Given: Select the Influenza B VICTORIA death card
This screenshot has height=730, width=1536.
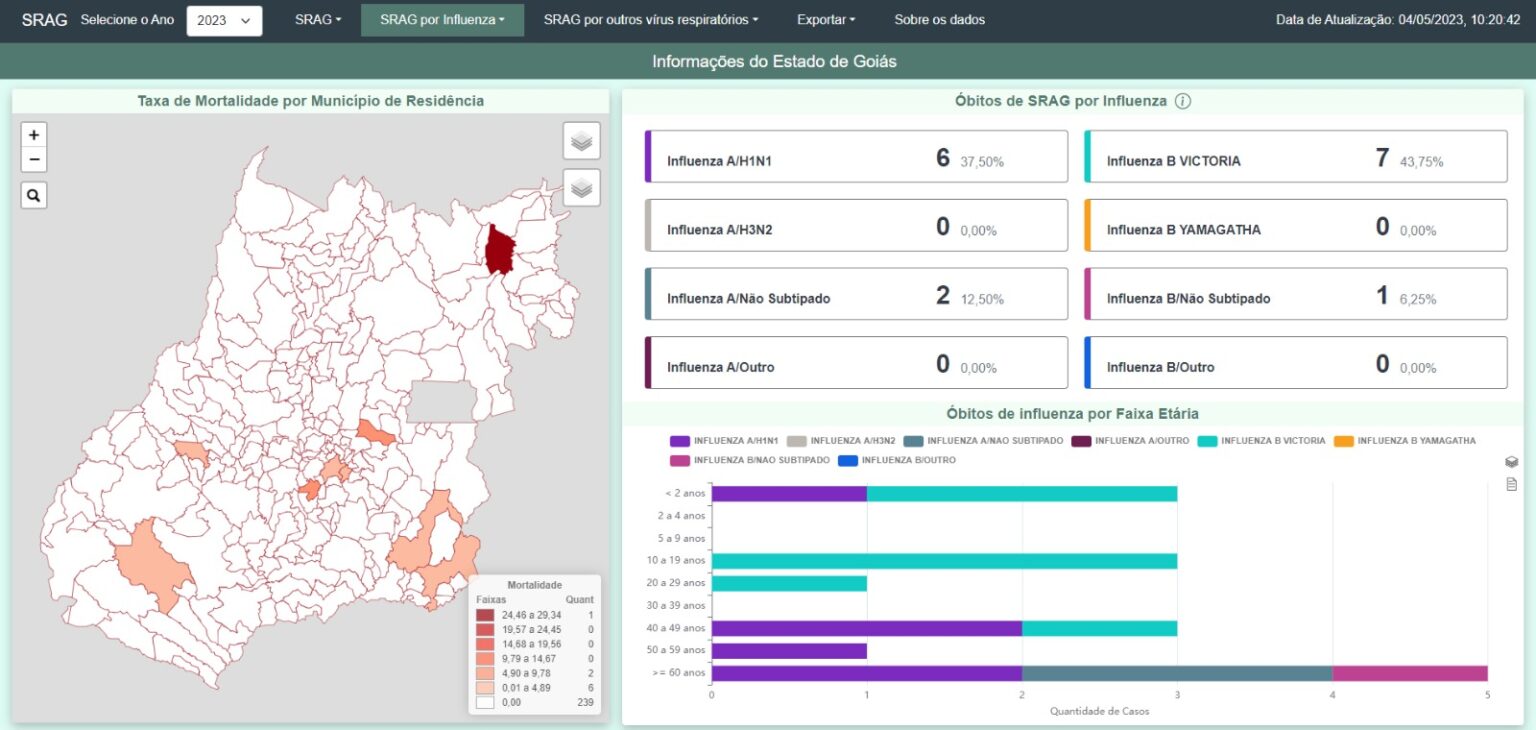Looking at the screenshot, I should point(1296,157).
